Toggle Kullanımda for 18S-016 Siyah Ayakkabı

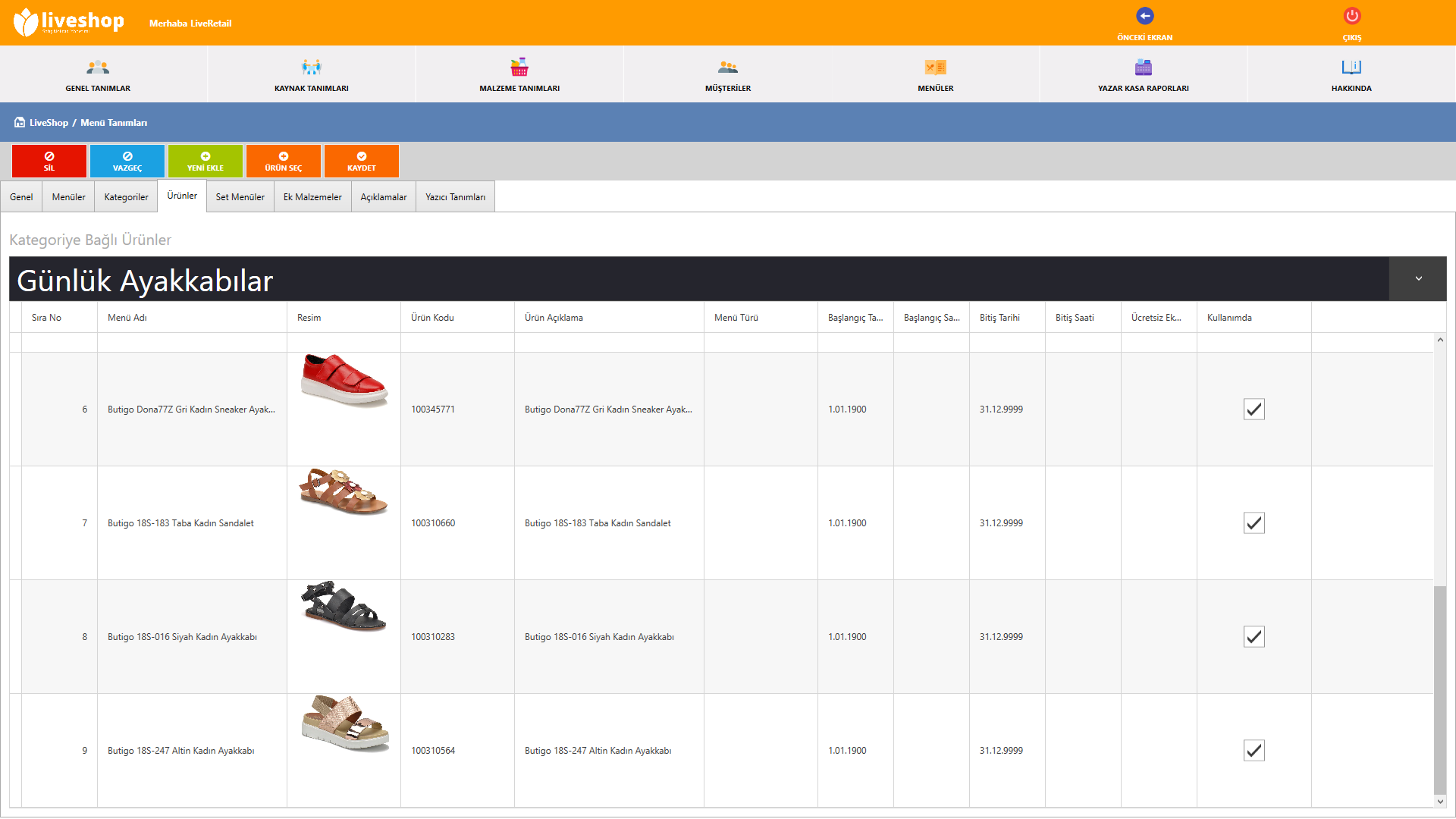(x=1254, y=637)
